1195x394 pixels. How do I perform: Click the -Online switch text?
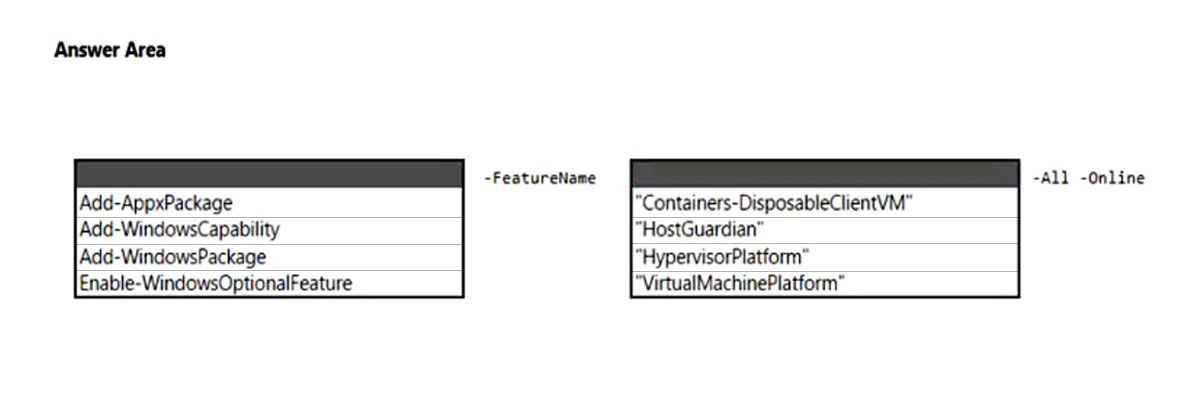[x=1112, y=178]
